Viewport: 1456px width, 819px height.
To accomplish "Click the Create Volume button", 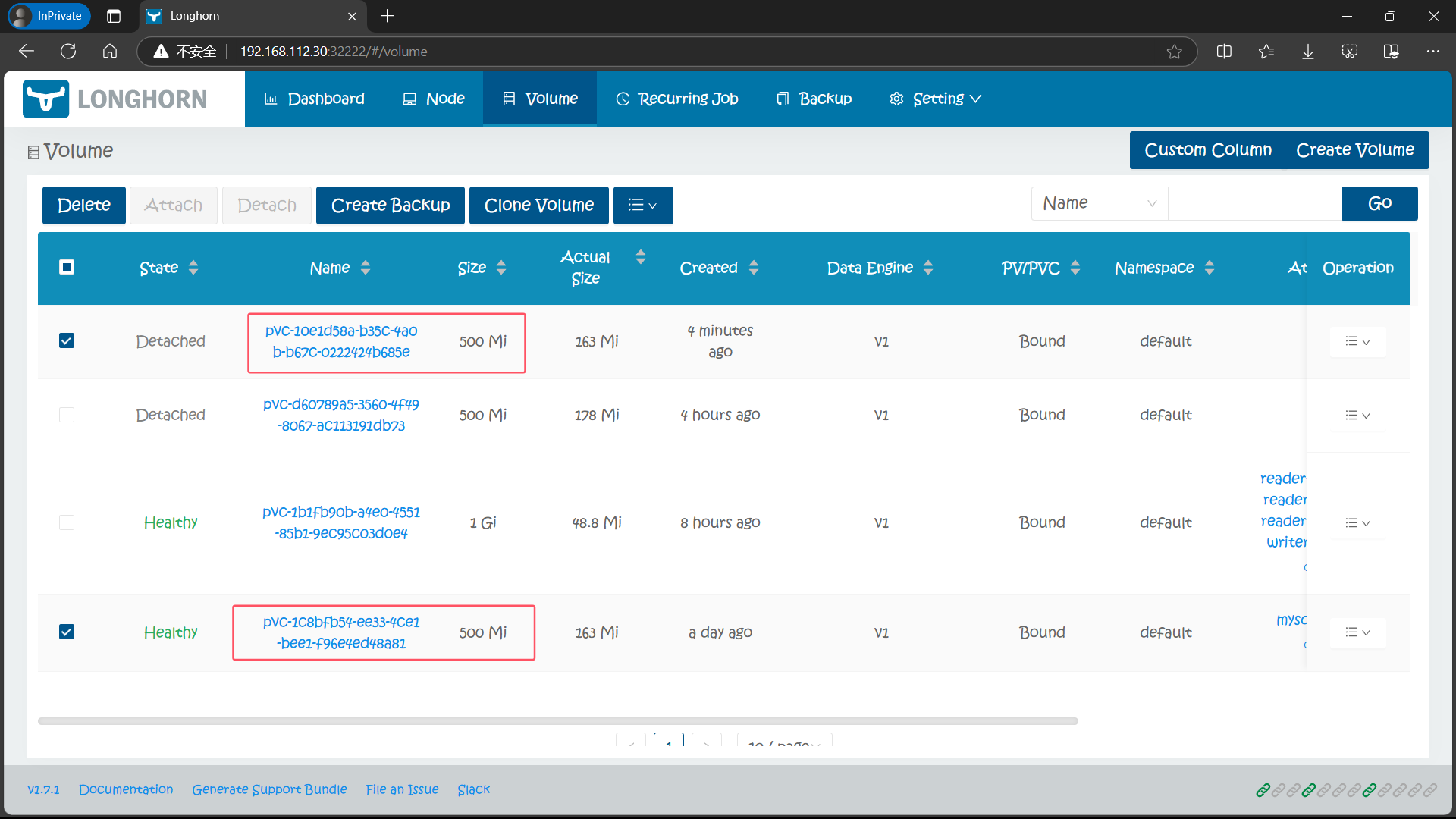I will click(x=1355, y=150).
